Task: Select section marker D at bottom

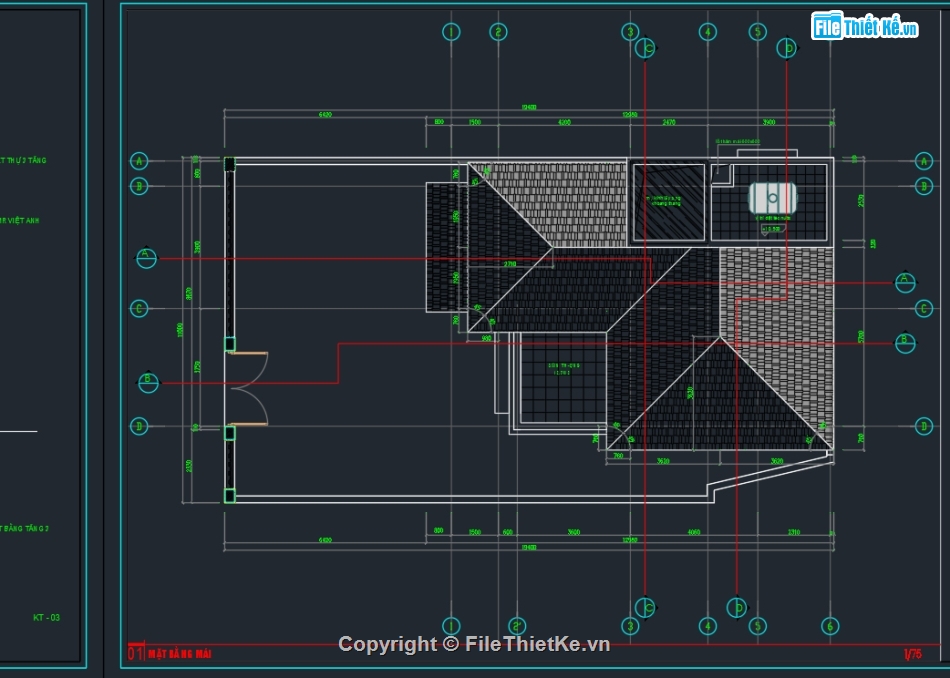Action: coord(737,607)
